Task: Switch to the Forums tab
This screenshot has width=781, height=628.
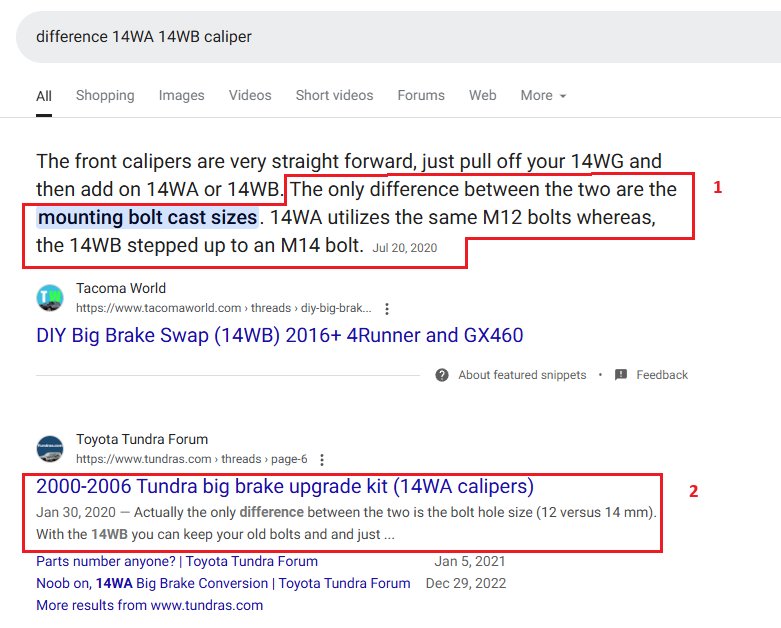Action: point(421,95)
